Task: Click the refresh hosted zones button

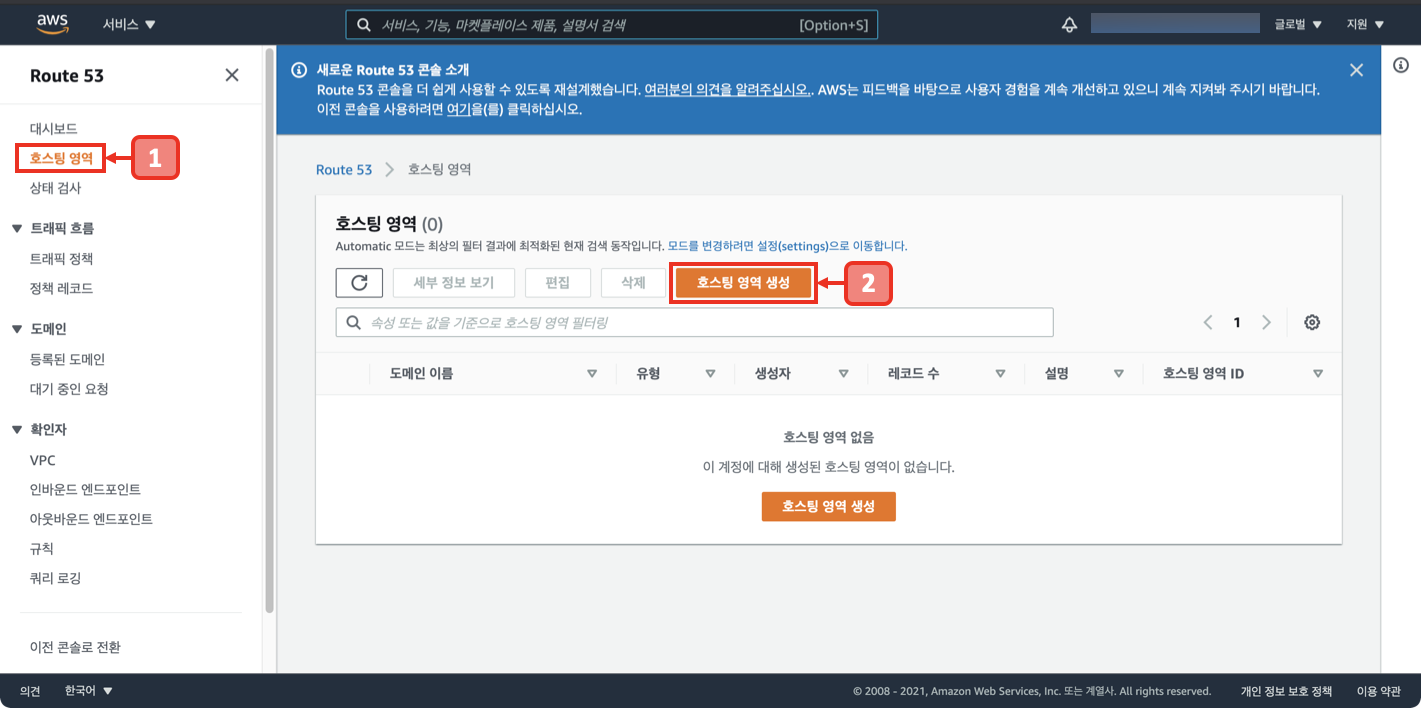Action: [x=360, y=283]
